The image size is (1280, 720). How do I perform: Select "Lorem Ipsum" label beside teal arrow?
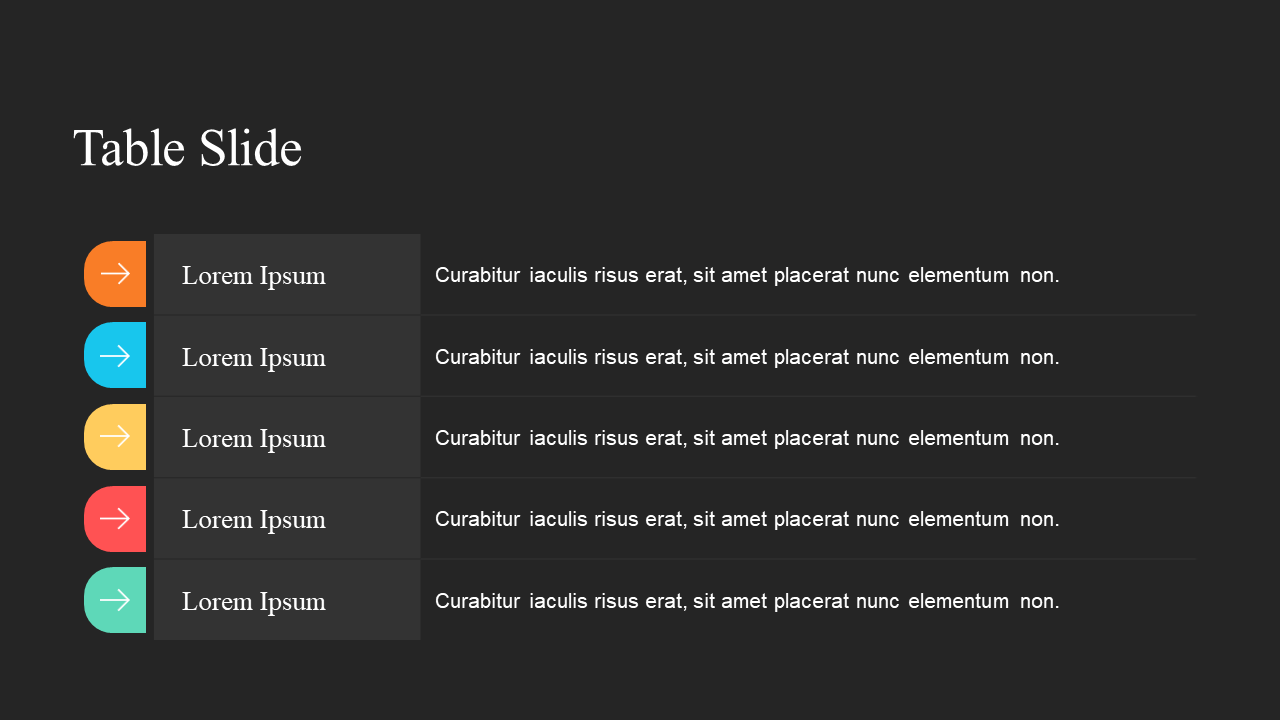point(253,602)
